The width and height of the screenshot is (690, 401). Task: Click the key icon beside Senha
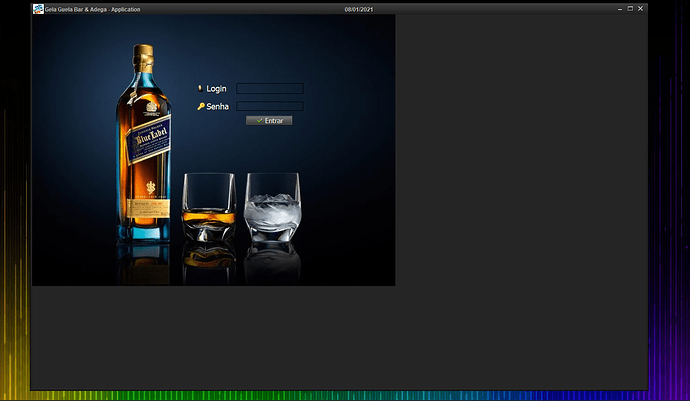201,106
